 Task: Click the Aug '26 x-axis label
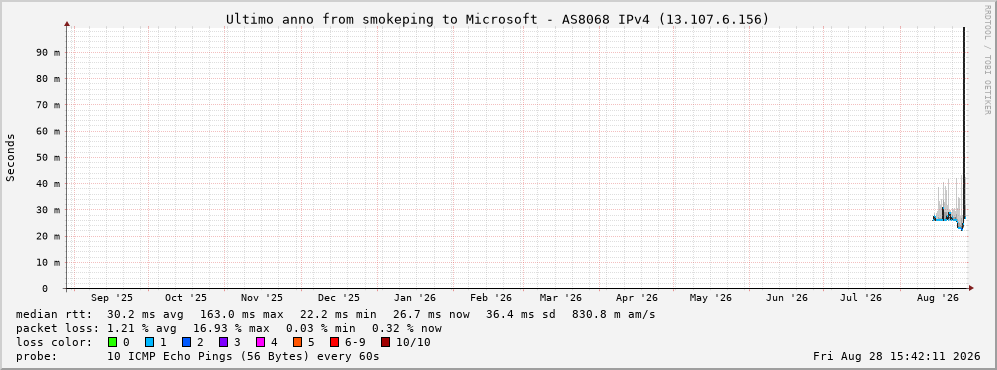(937, 298)
